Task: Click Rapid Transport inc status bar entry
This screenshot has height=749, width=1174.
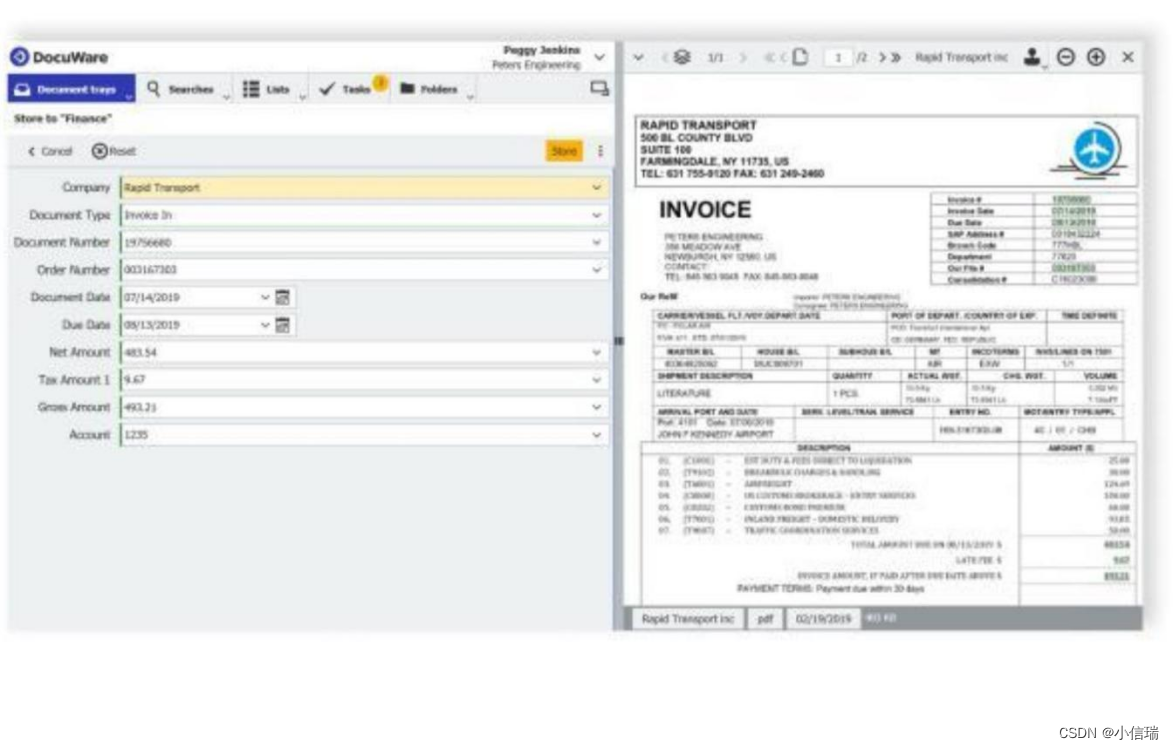Action: pyautogui.click(x=687, y=619)
